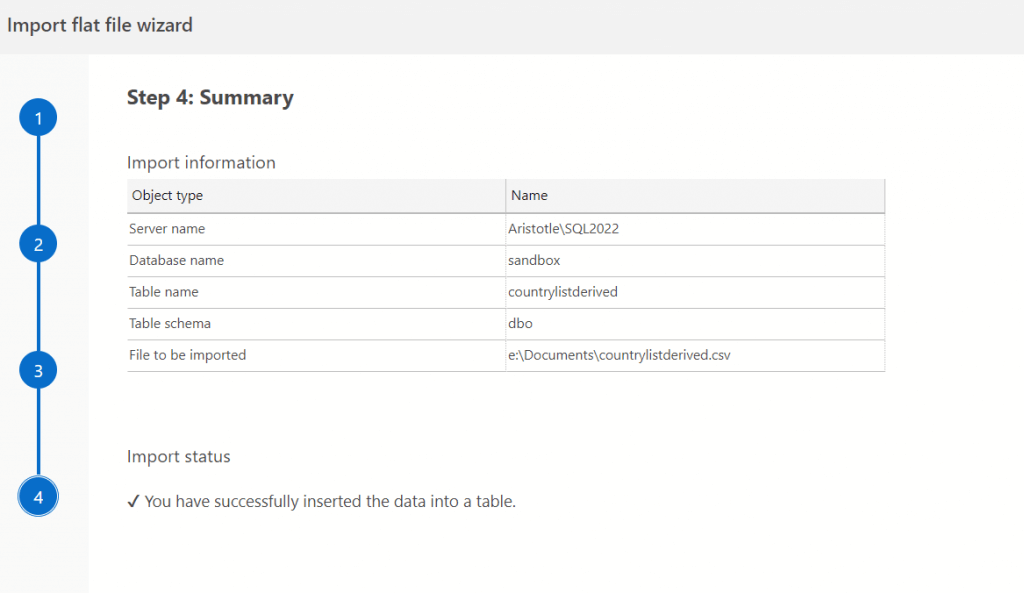Click the sandbox database value
This screenshot has width=1024, height=593.
(534, 260)
